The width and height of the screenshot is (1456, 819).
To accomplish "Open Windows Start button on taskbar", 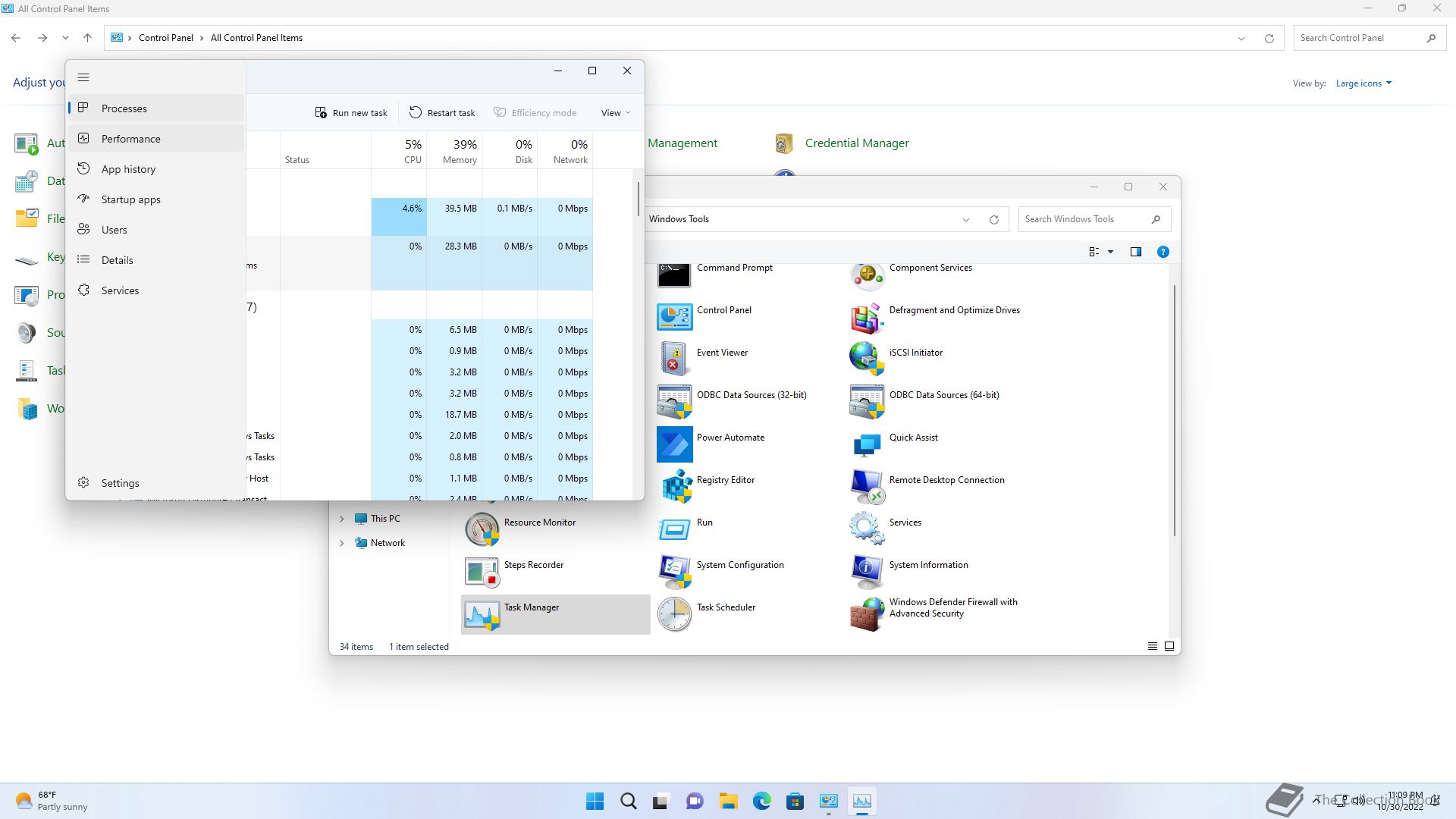I will point(595,801).
